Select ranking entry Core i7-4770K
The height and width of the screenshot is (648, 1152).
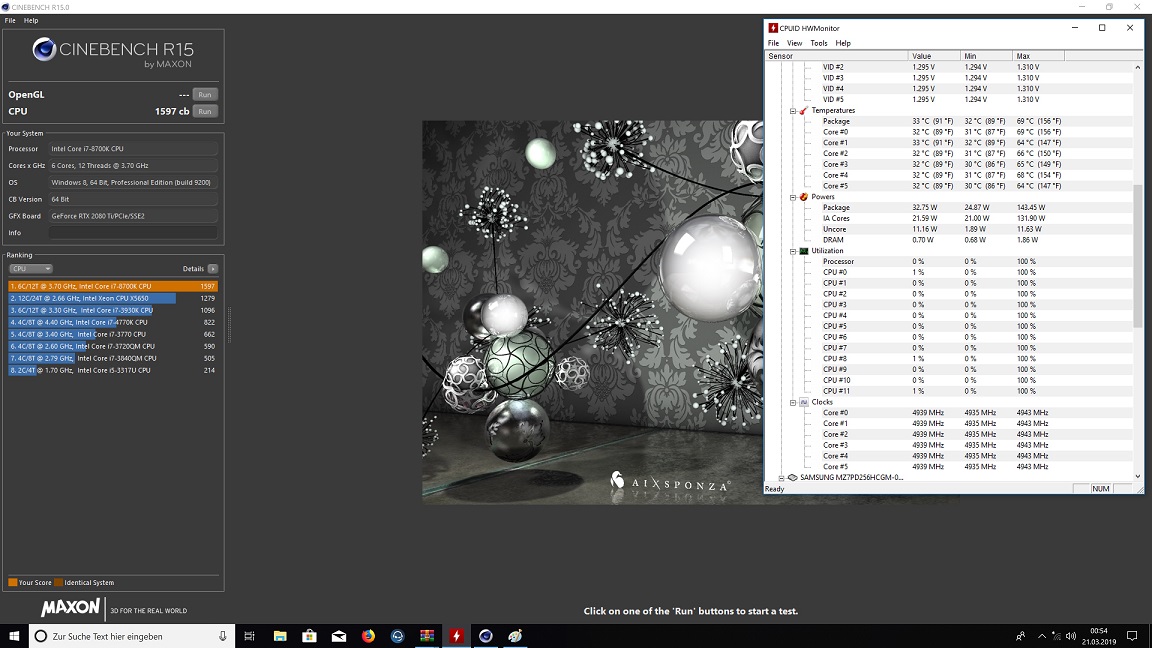coord(113,323)
